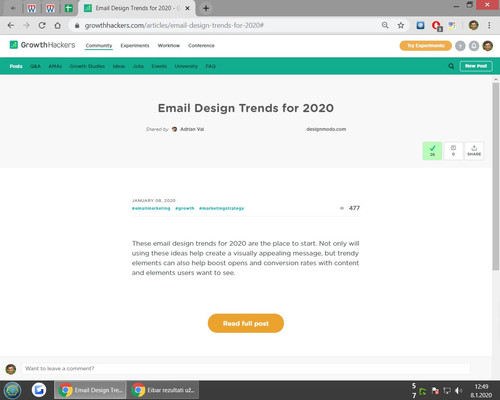Screen dimensions: 500x400
Task: Open the comments count button
Action: 453,151
